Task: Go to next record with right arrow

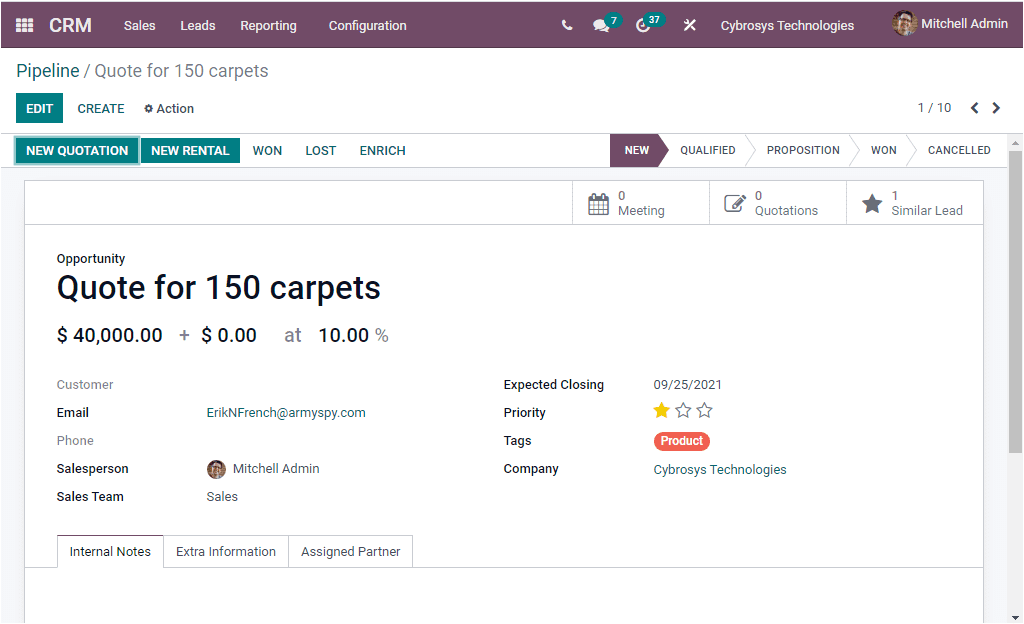Action: click(996, 107)
